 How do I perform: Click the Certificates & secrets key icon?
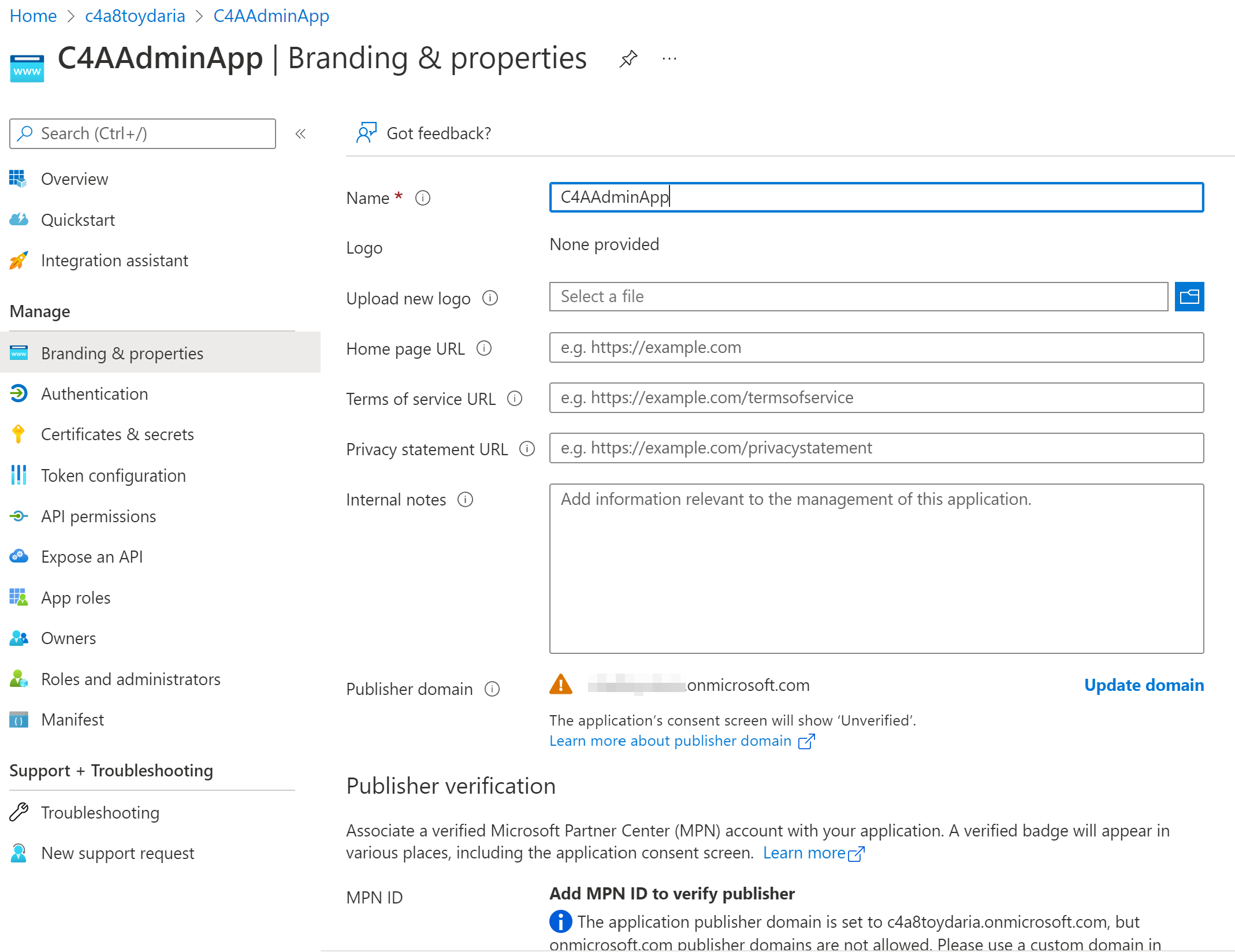click(18, 434)
